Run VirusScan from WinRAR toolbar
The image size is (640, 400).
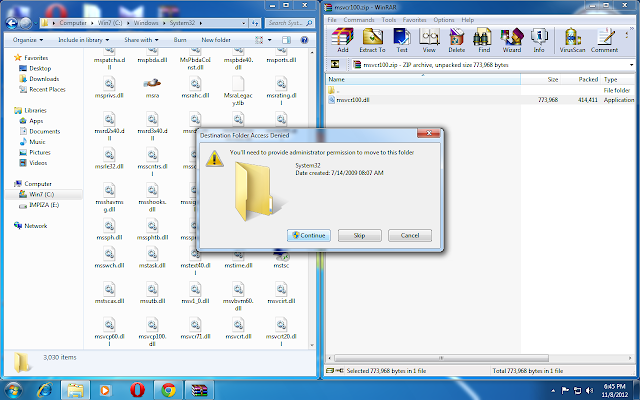572,40
